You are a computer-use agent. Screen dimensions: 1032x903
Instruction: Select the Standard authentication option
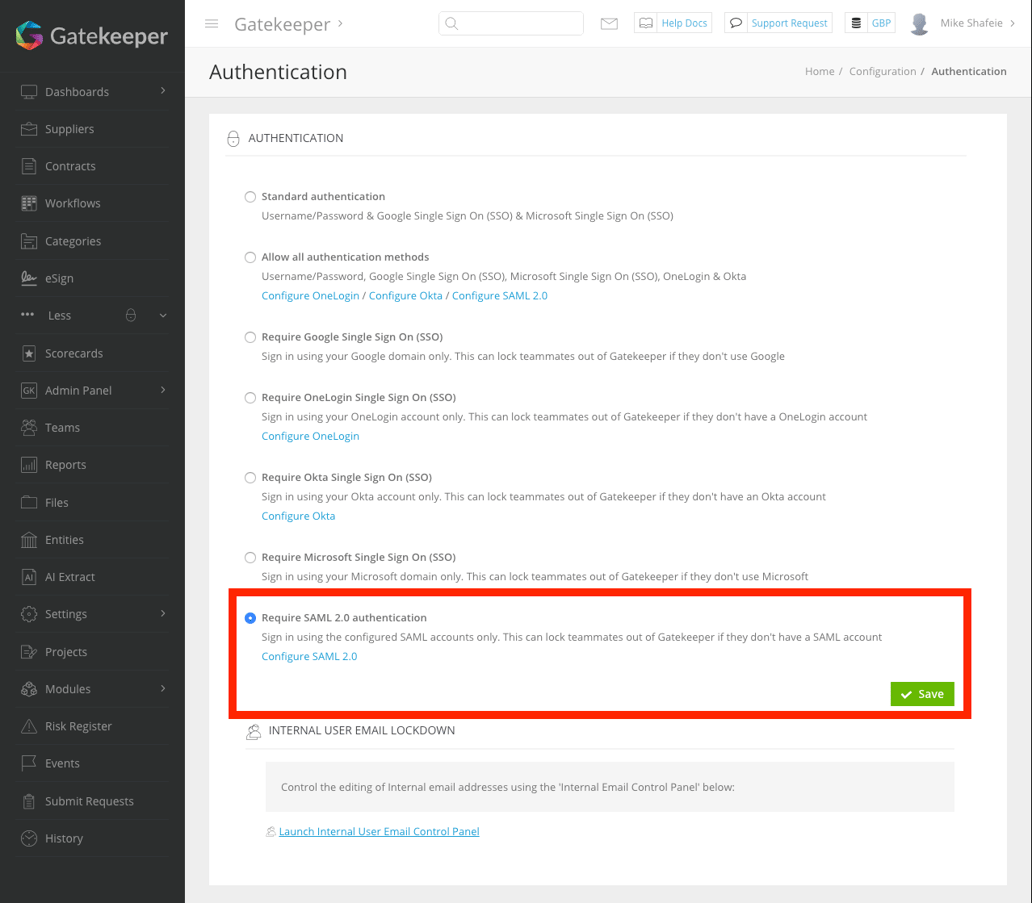click(250, 196)
